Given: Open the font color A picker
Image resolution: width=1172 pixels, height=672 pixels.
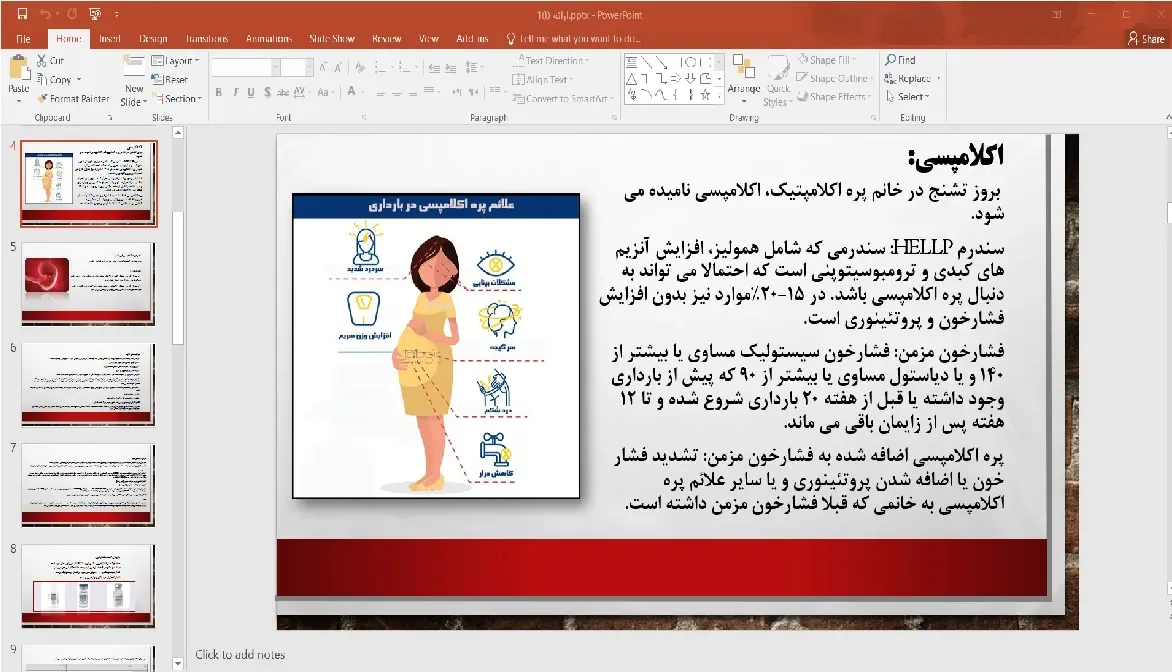Looking at the screenshot, I should [351, 92].
